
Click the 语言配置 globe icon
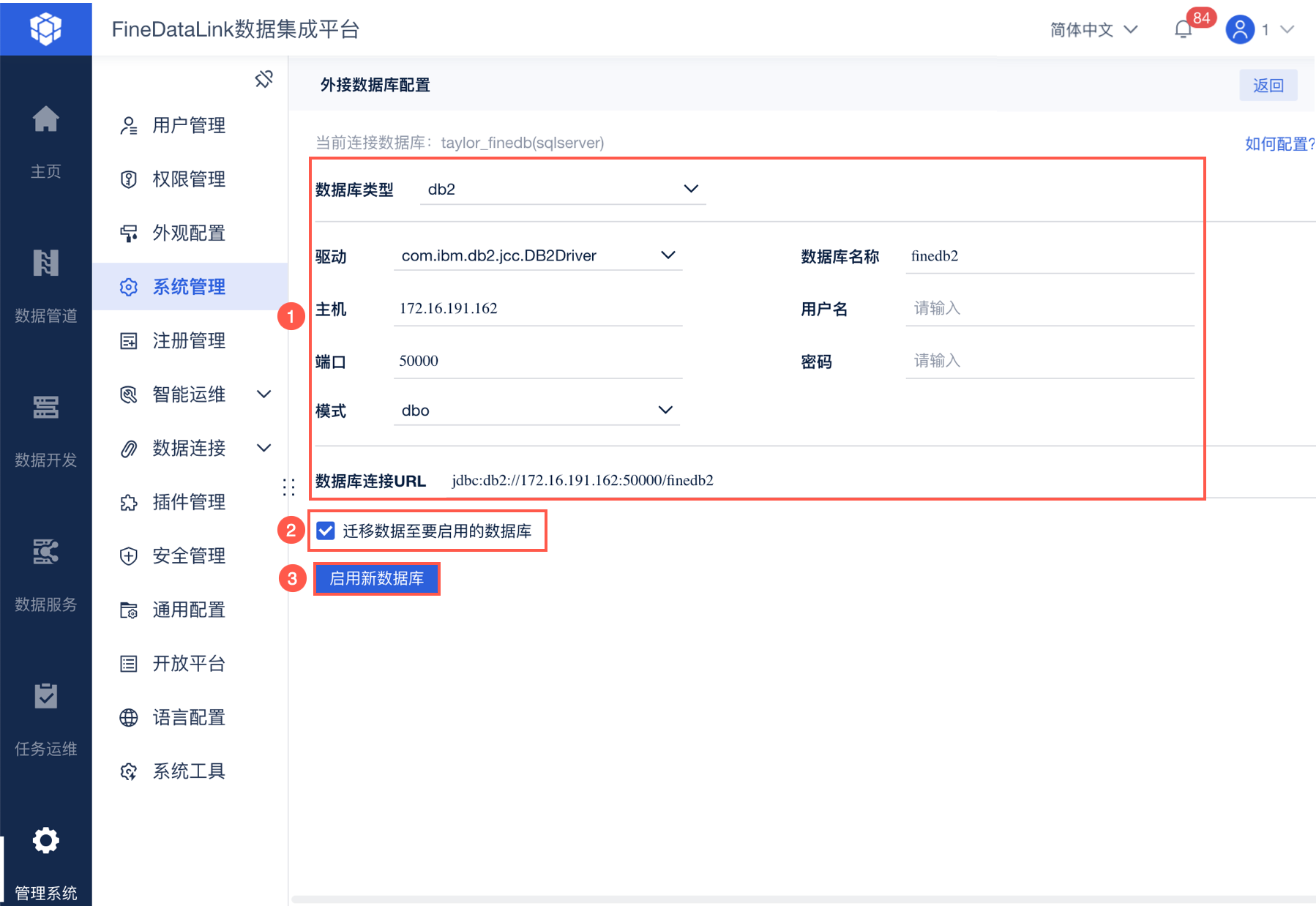pos(129,717)
